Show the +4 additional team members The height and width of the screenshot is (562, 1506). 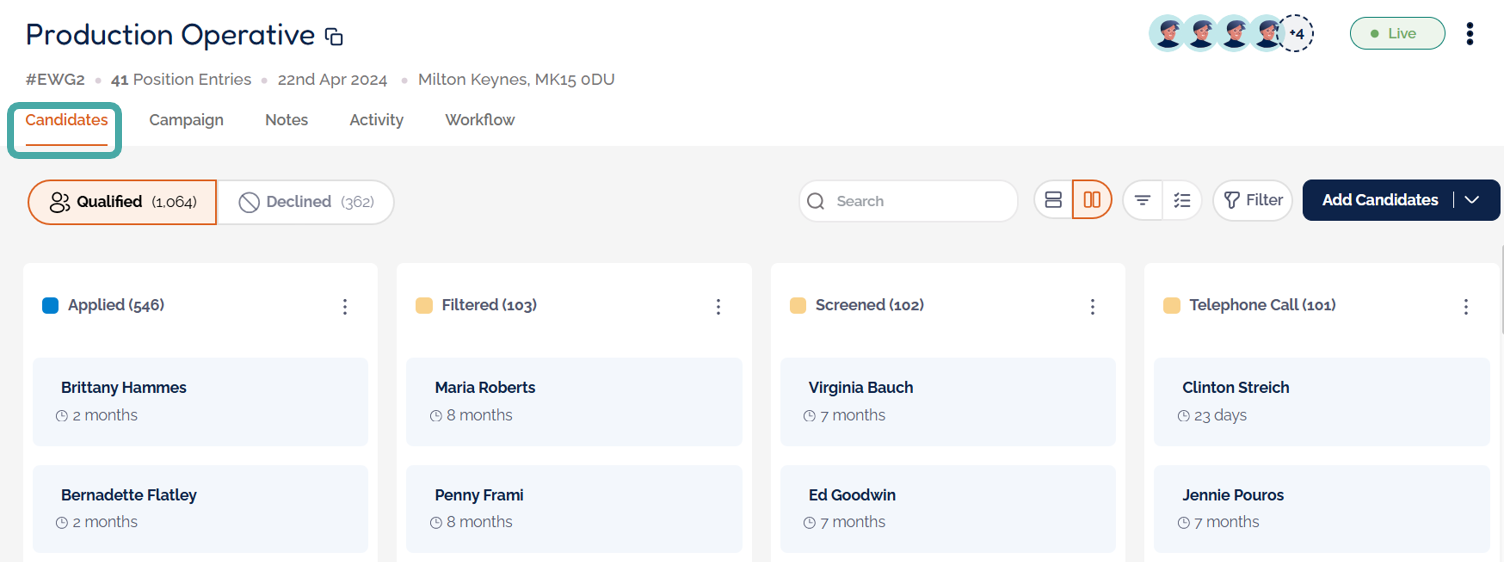pos(1296,34)
